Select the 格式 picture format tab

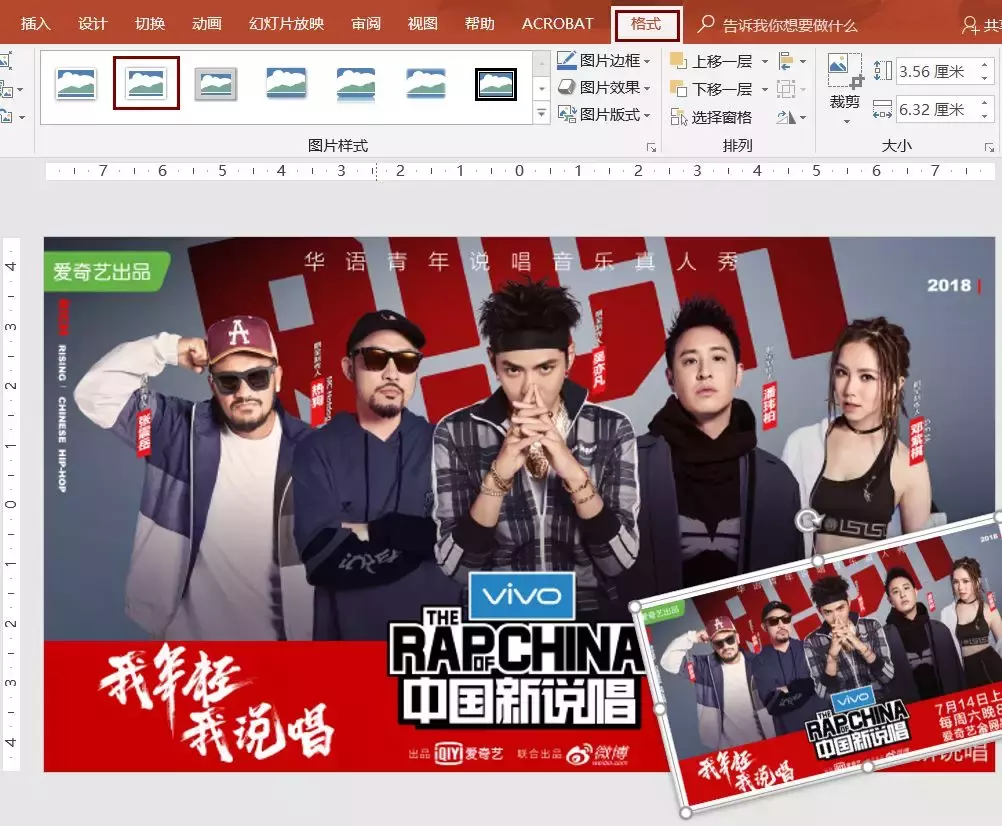pos(646,24)
